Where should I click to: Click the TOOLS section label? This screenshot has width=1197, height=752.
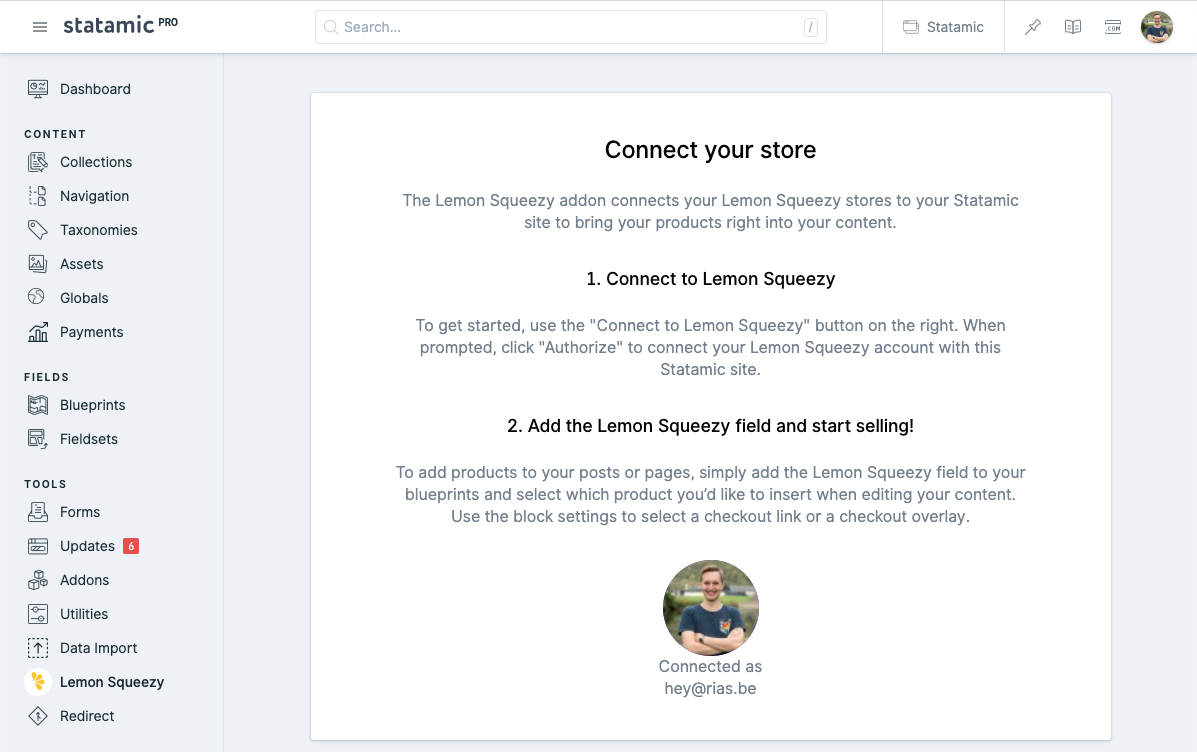pyautogui.click(x=45, y=484)
